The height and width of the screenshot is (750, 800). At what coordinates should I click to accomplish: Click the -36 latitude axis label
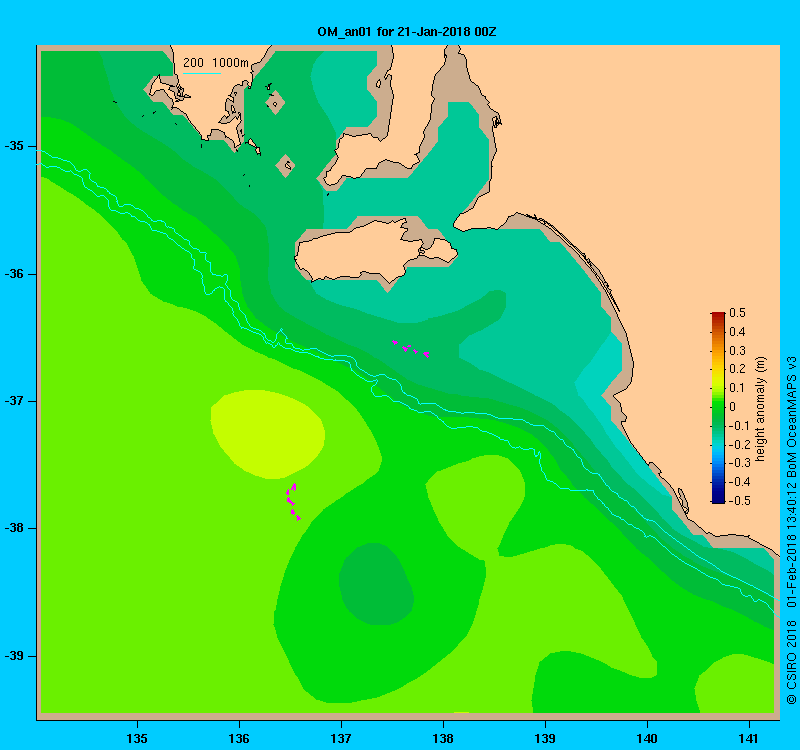pyautogui.click(x=14, y=274)
